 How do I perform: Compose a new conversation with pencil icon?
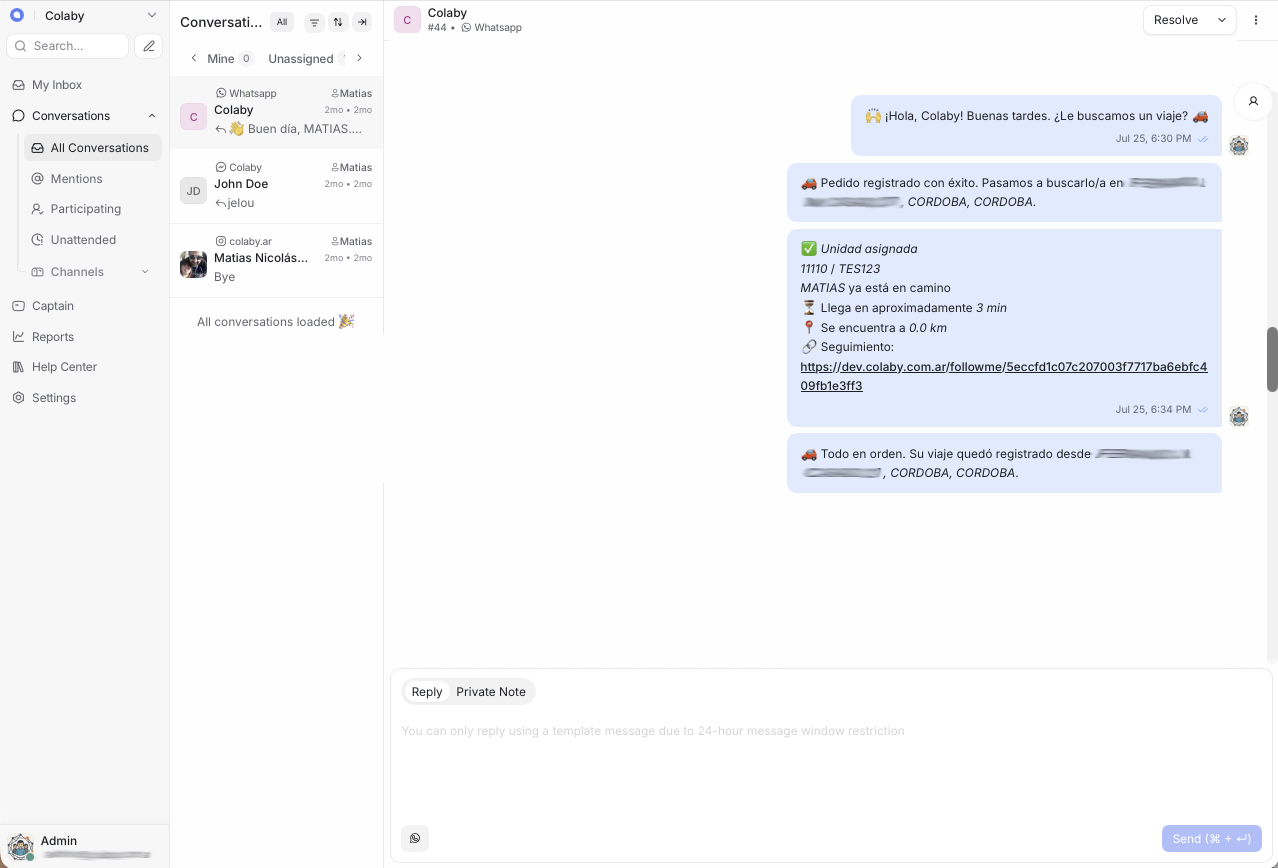tap(148, 46)
